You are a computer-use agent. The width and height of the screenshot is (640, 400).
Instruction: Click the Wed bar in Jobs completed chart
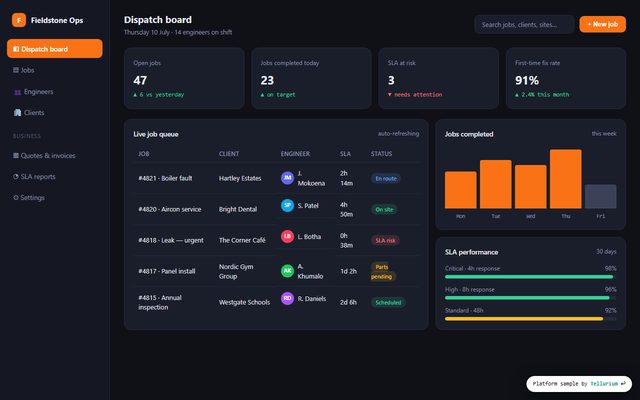click(531, 187)
